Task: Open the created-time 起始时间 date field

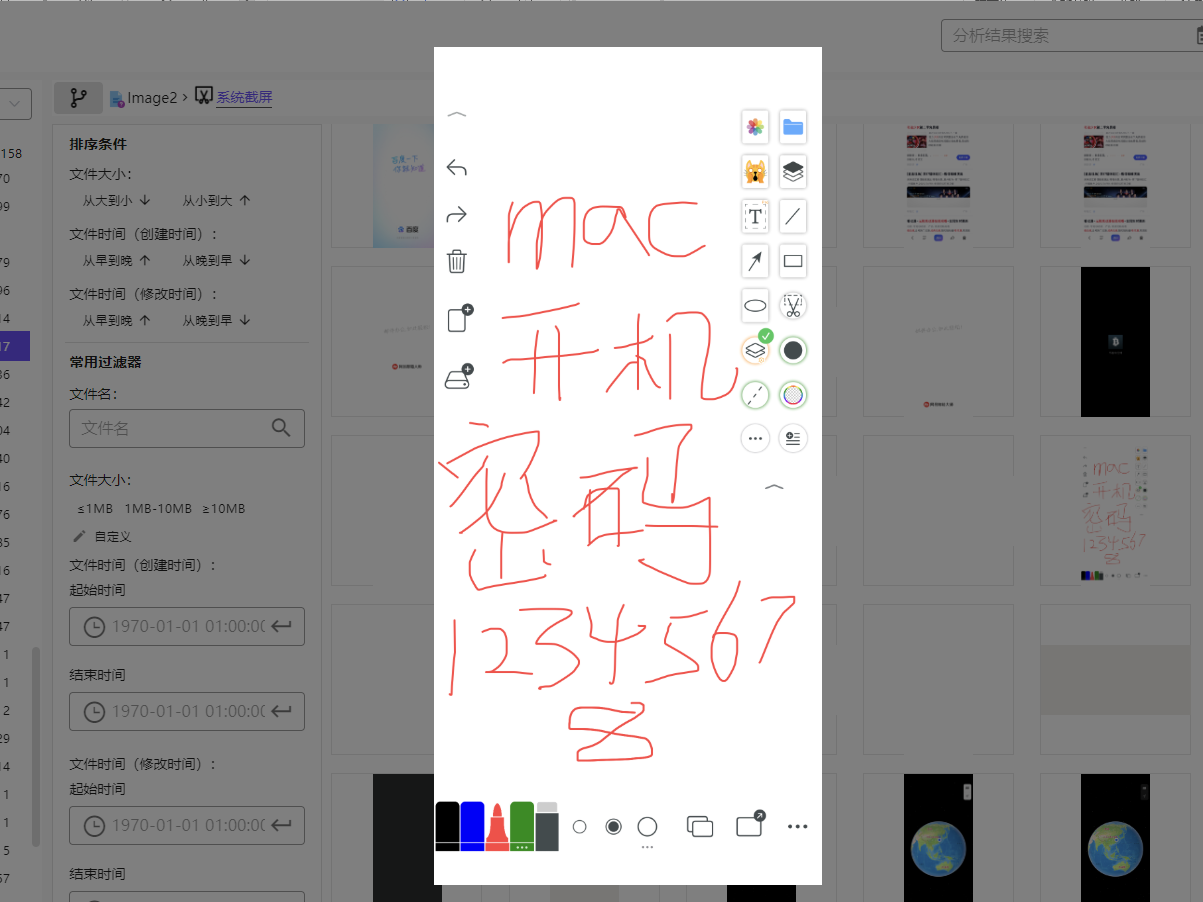Action: pyautogui.click(x=187, y=627)
